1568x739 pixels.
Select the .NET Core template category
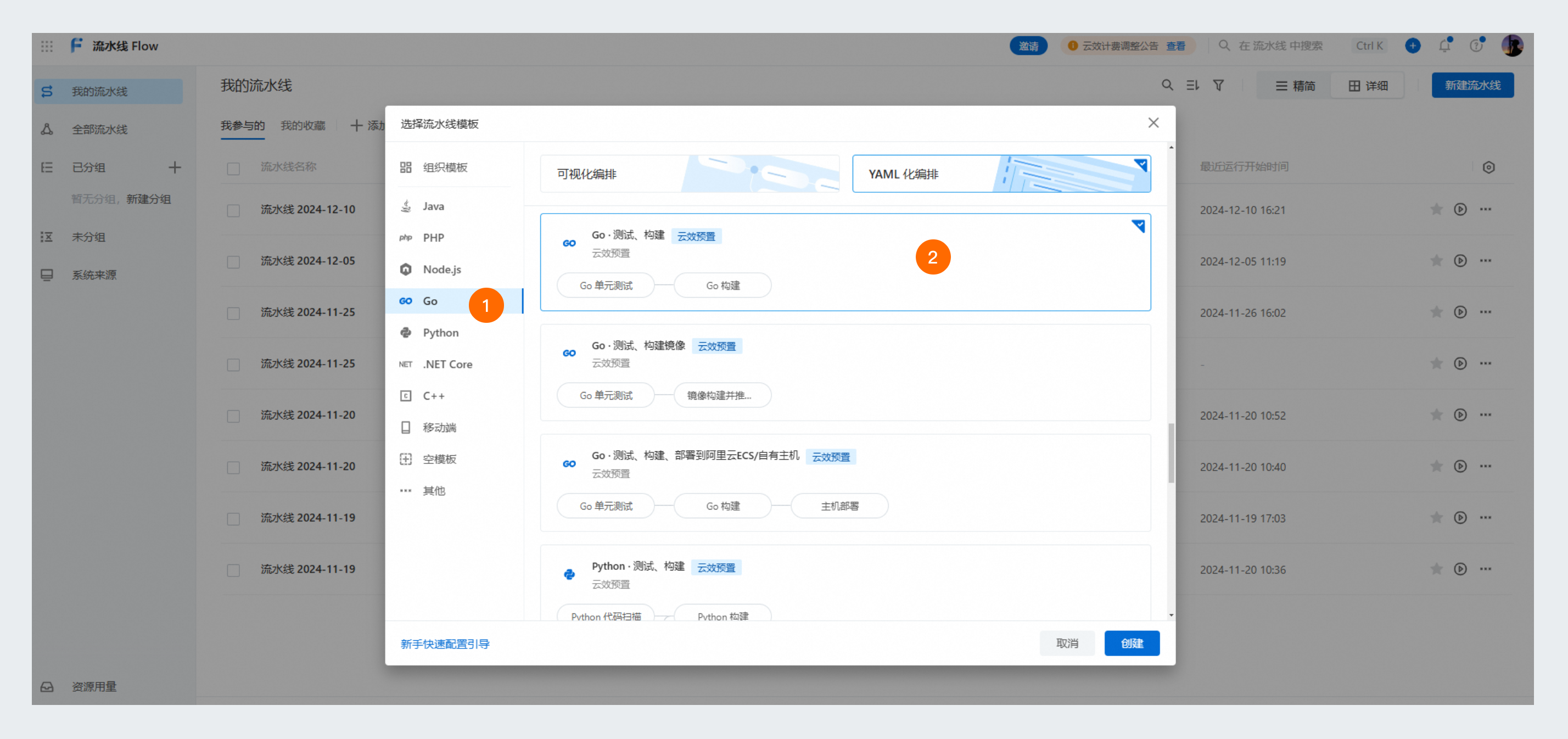pos(455,365)
